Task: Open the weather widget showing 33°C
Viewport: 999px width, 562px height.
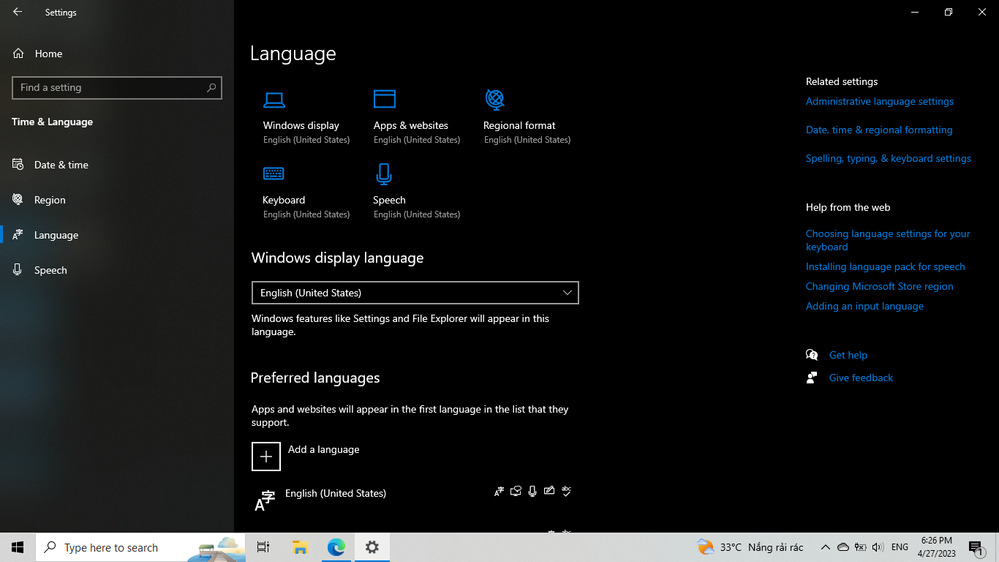Action: pyautogui.click(x=750, y=547)
